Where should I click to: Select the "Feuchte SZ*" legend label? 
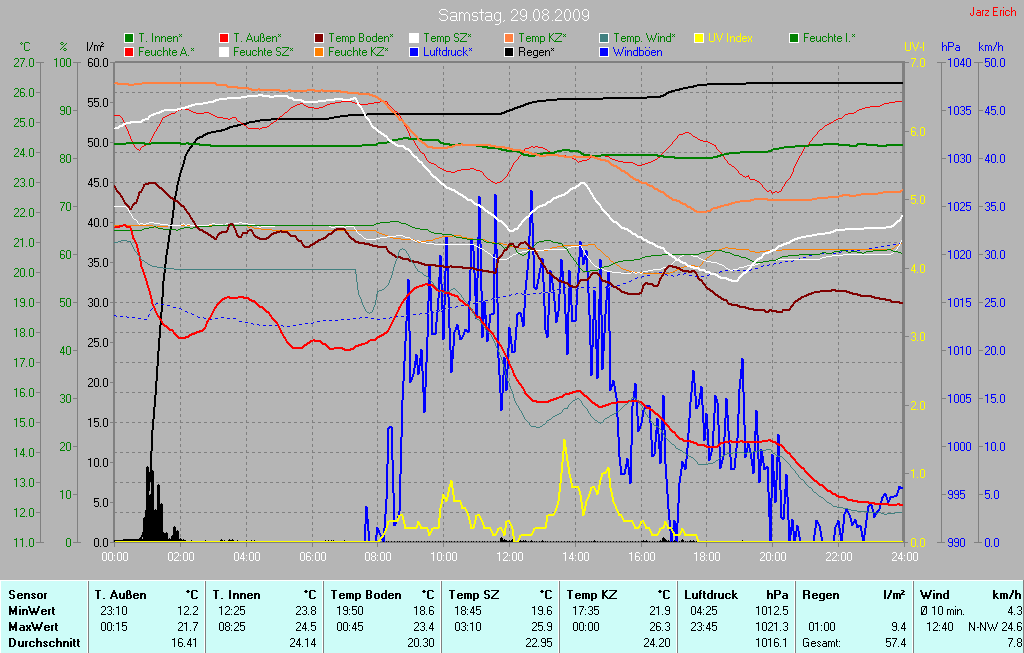(x=263, y=52)
